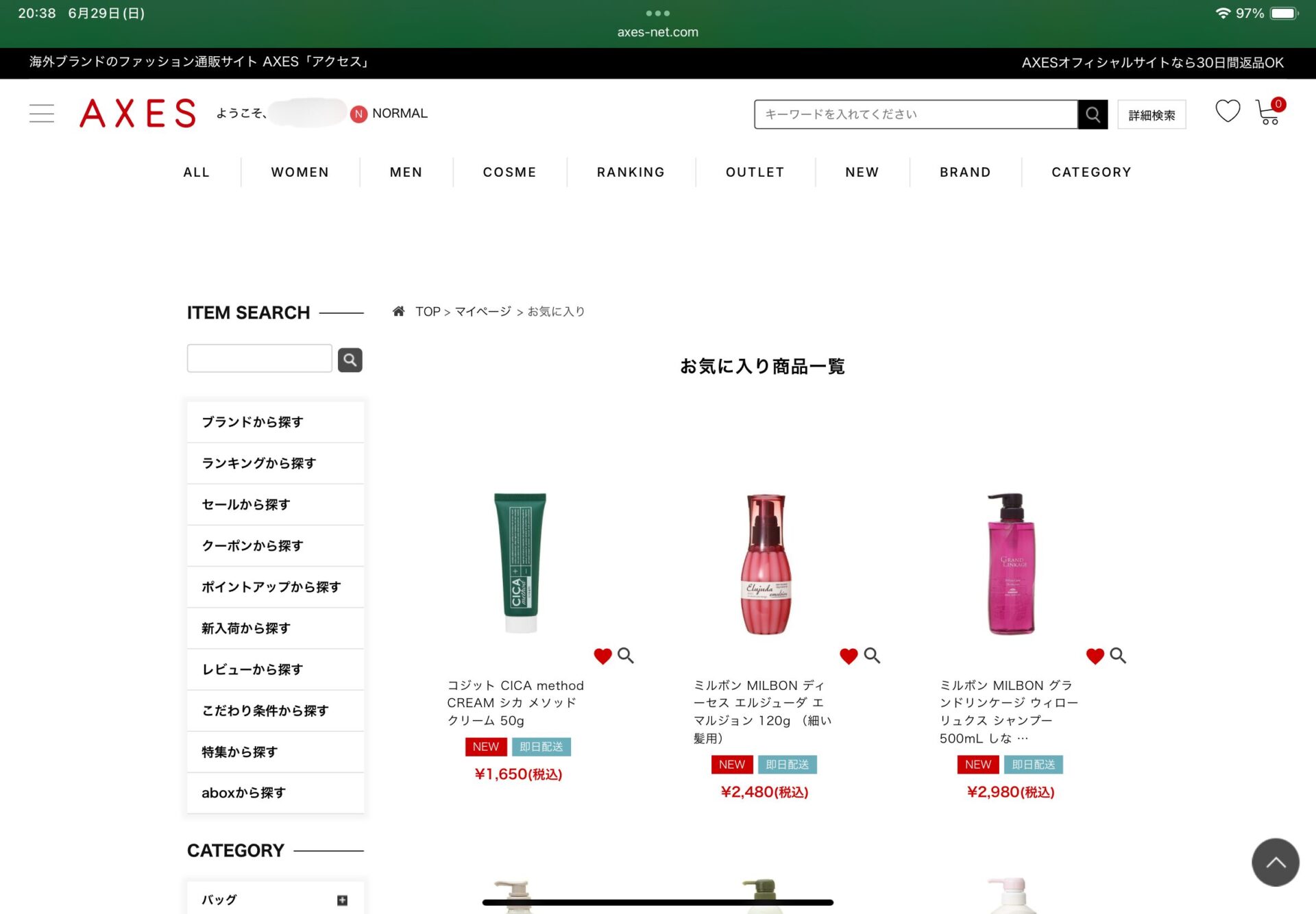1316x914 pixels.
Task: Open the NEW navigation tab
Action: point(862,173)
